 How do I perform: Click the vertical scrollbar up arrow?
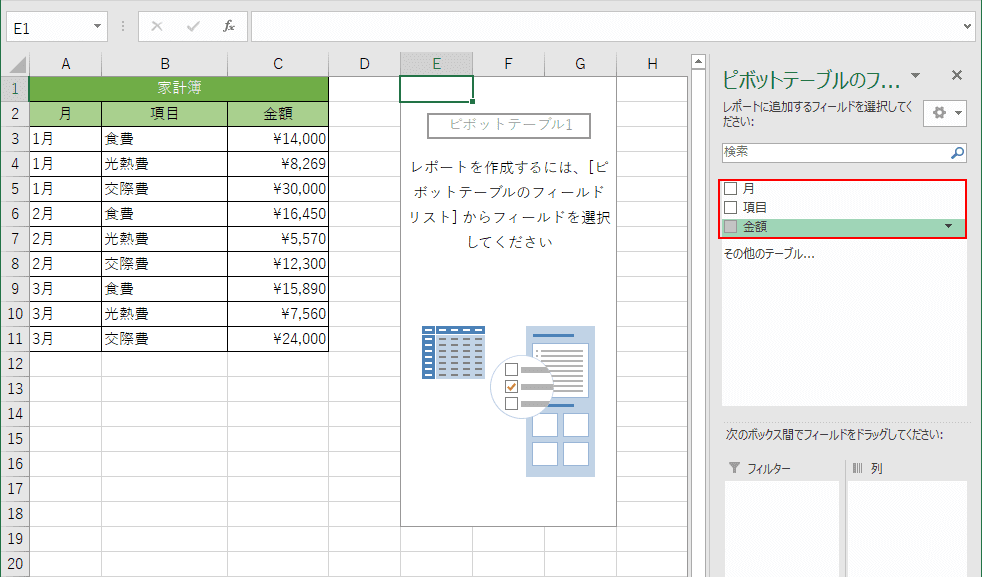698,62
